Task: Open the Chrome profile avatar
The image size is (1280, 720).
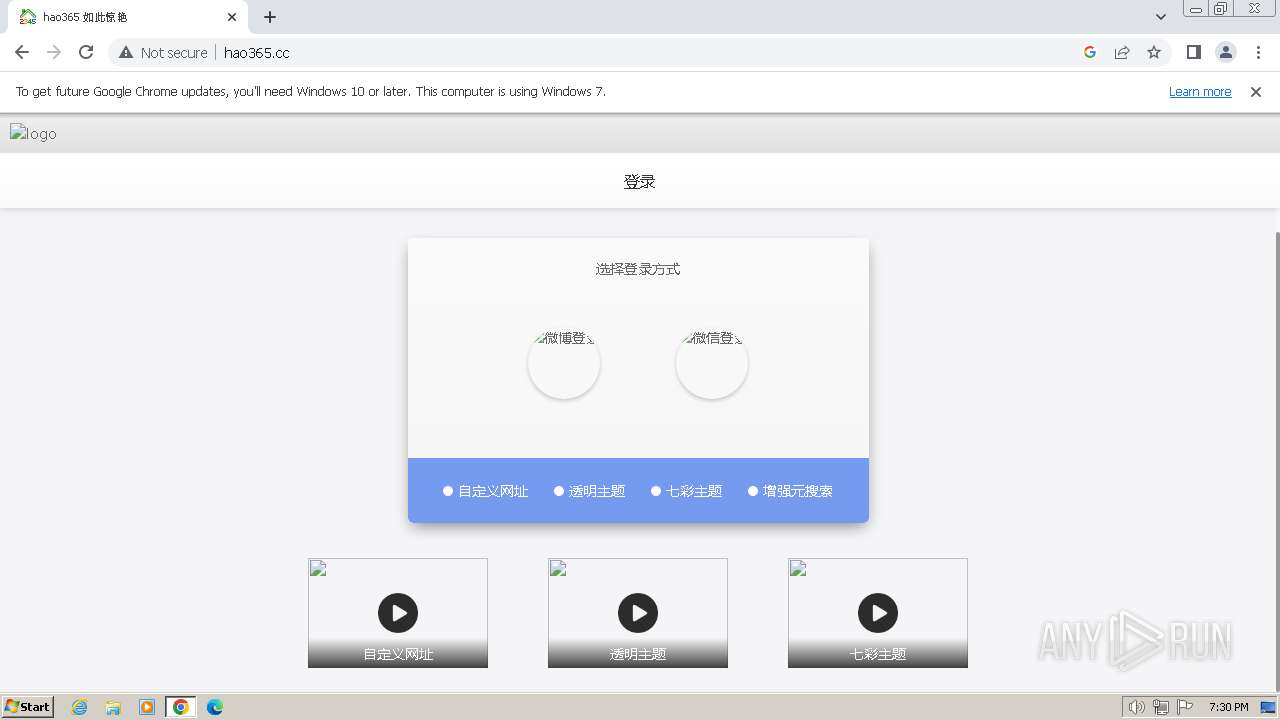Action: point(1226,52)
